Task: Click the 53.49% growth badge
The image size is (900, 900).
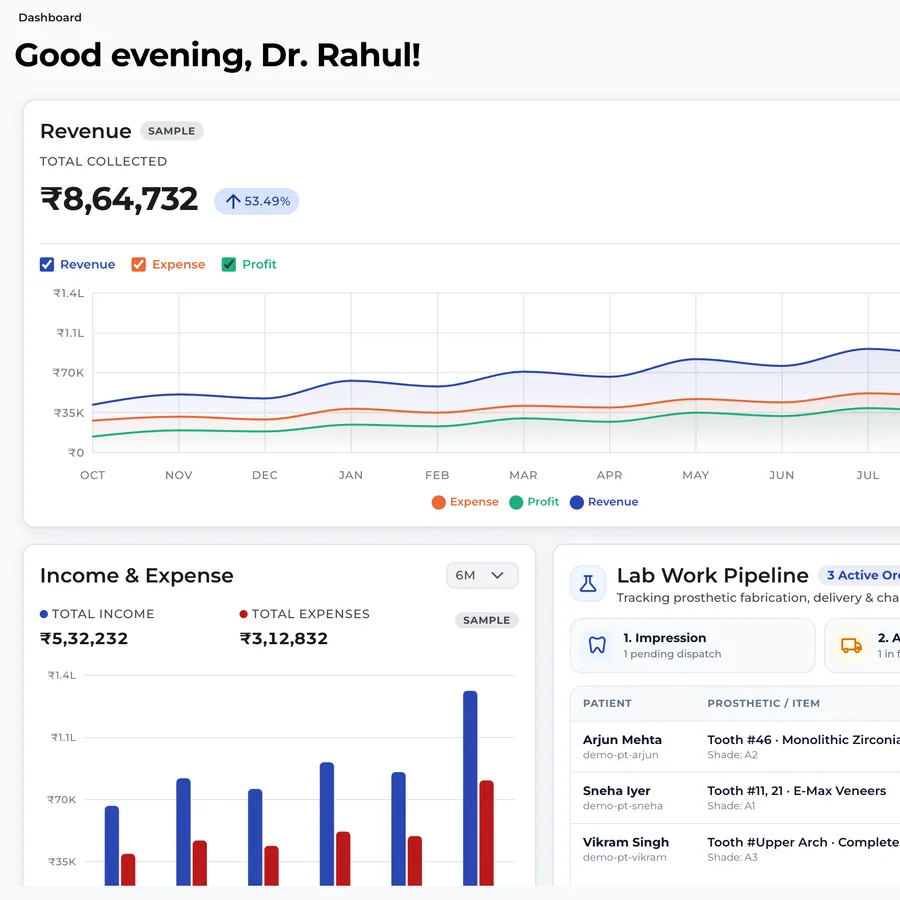Action: 257,201
